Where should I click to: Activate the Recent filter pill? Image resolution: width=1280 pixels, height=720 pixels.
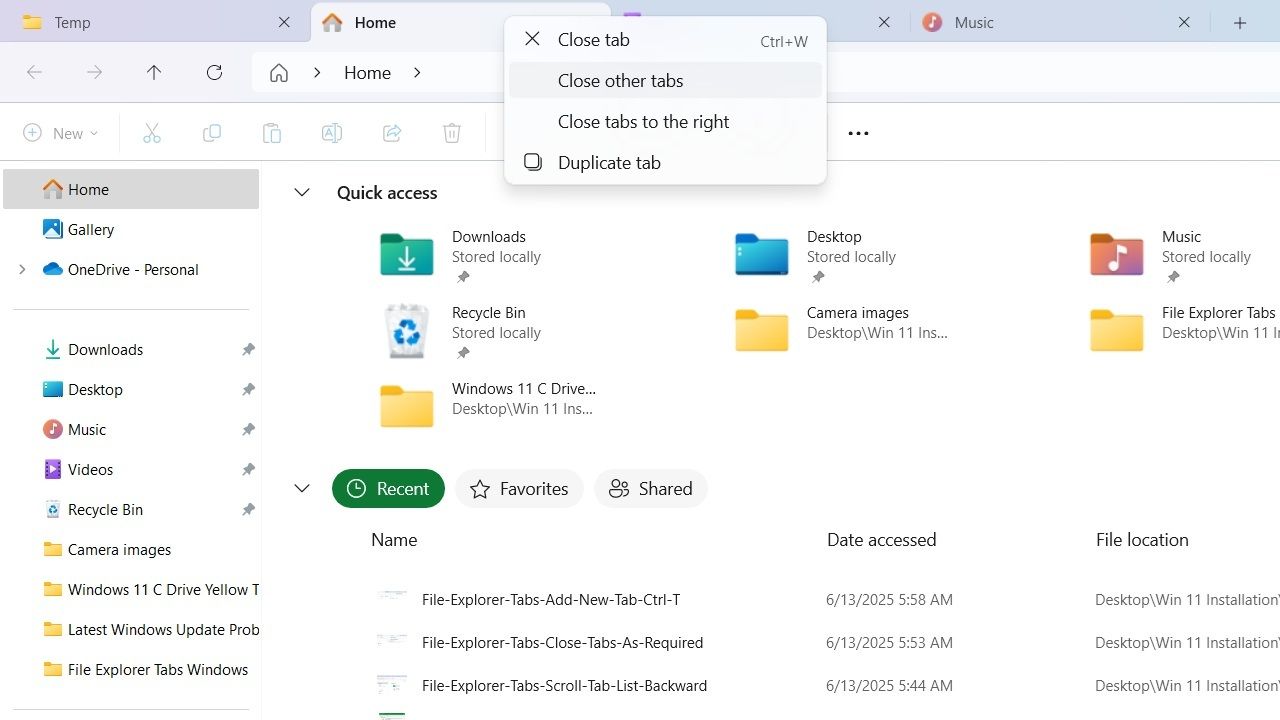coord(388,488)
